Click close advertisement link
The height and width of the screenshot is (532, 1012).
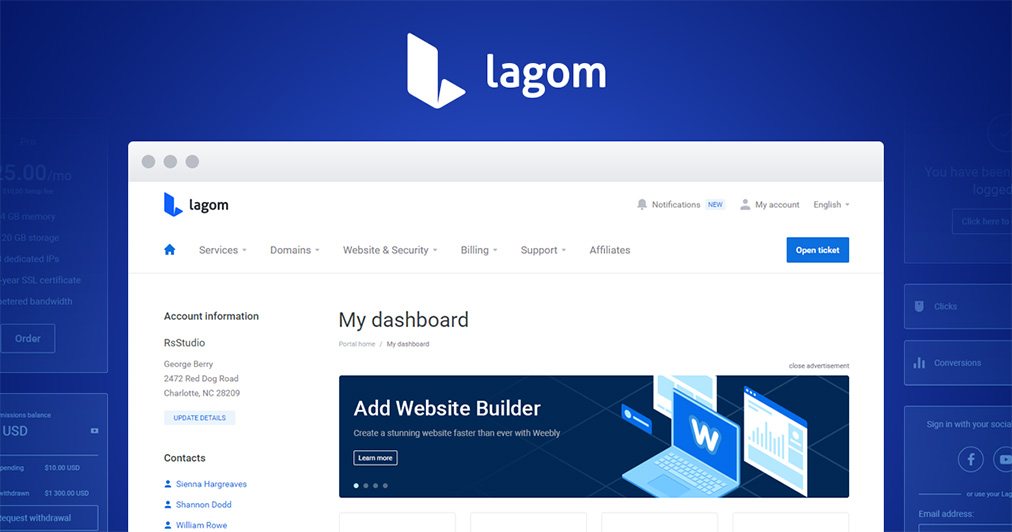point(818,365)
